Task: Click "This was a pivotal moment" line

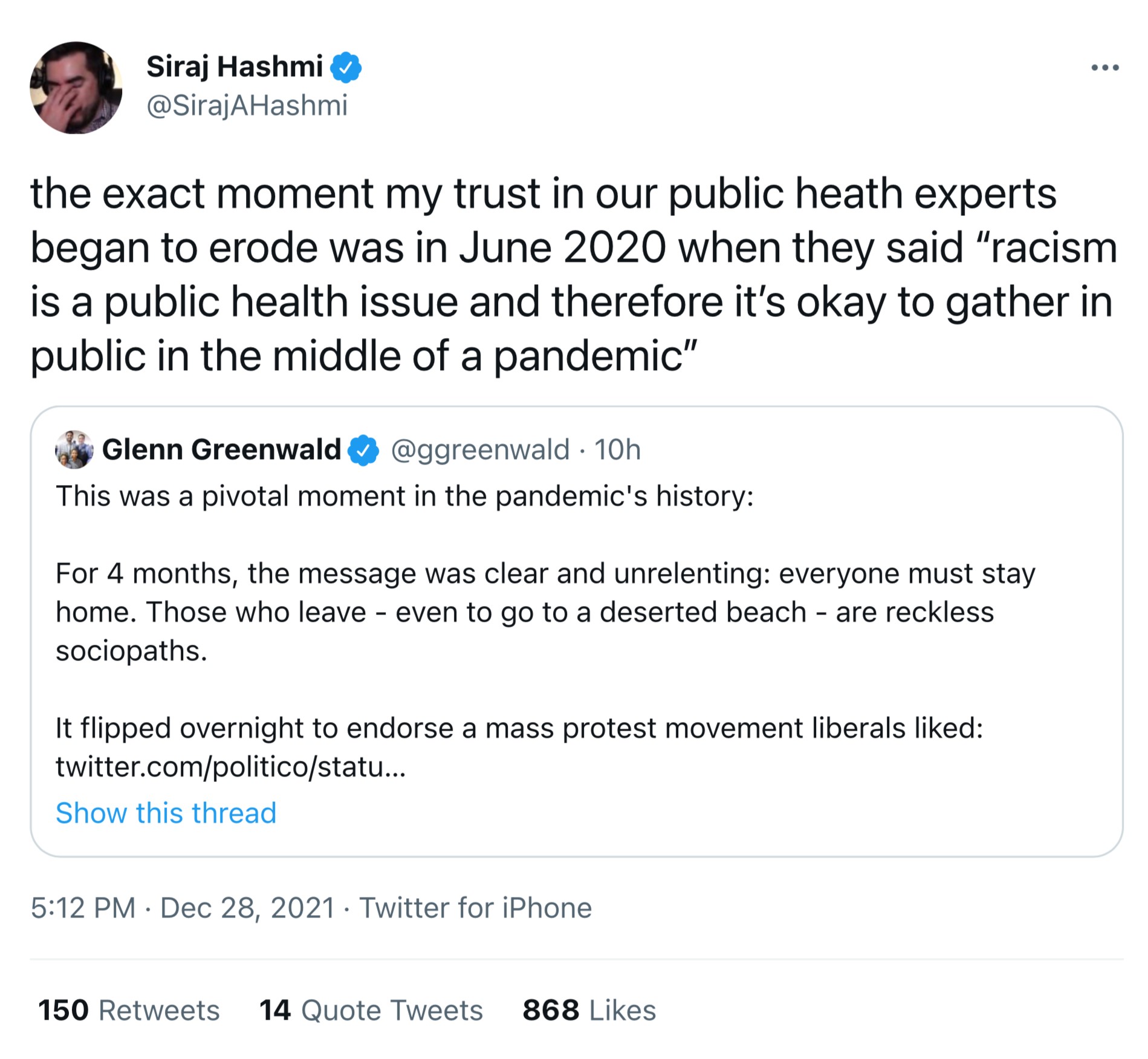Action: coord(404,497)
